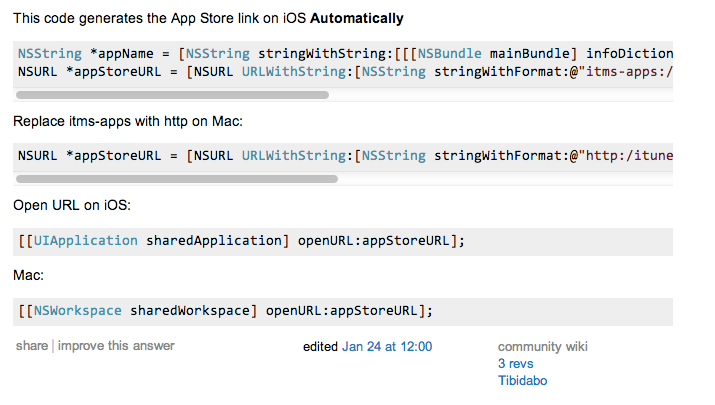The width and height of the screenshot is (715, 405).
Task: Click the http:/itune NSURL code line
Action: (345, 156)
